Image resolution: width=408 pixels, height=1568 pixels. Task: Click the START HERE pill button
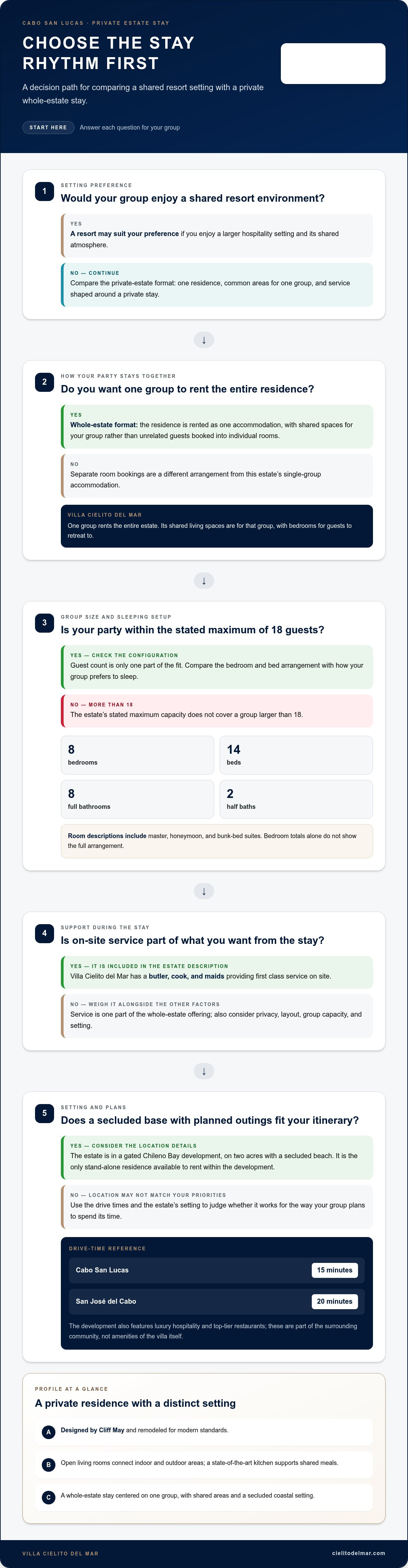[x=48, y=127]
